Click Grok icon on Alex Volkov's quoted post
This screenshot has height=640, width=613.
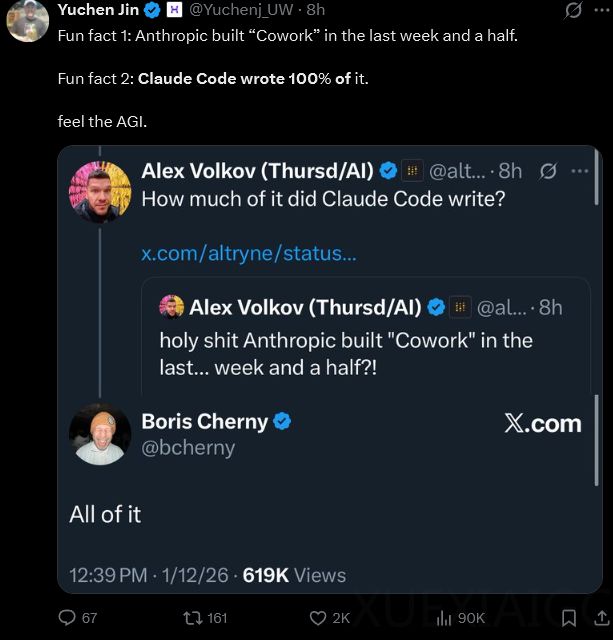click(x=547, y=171)
